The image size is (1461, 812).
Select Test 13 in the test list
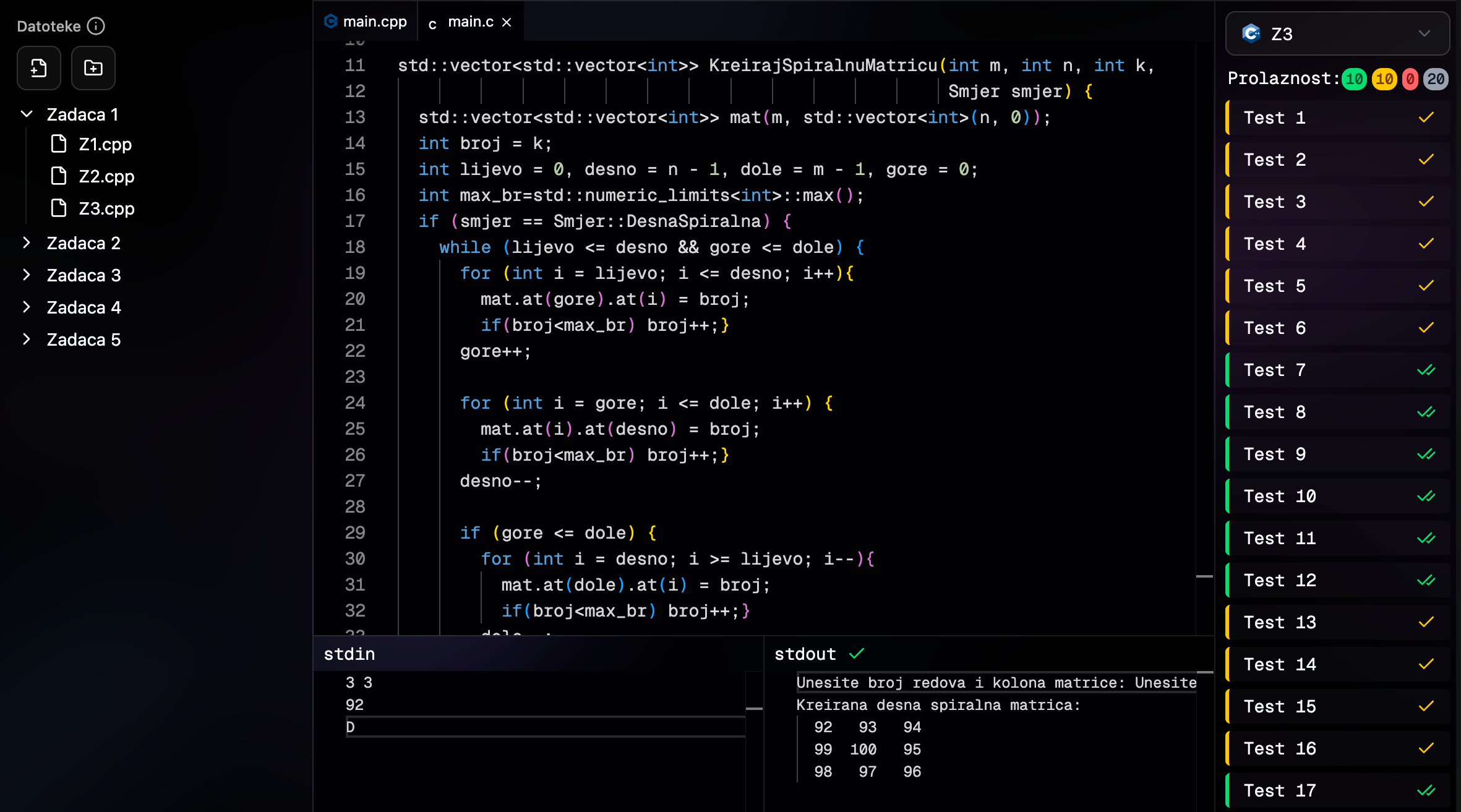click(1337, 622)
